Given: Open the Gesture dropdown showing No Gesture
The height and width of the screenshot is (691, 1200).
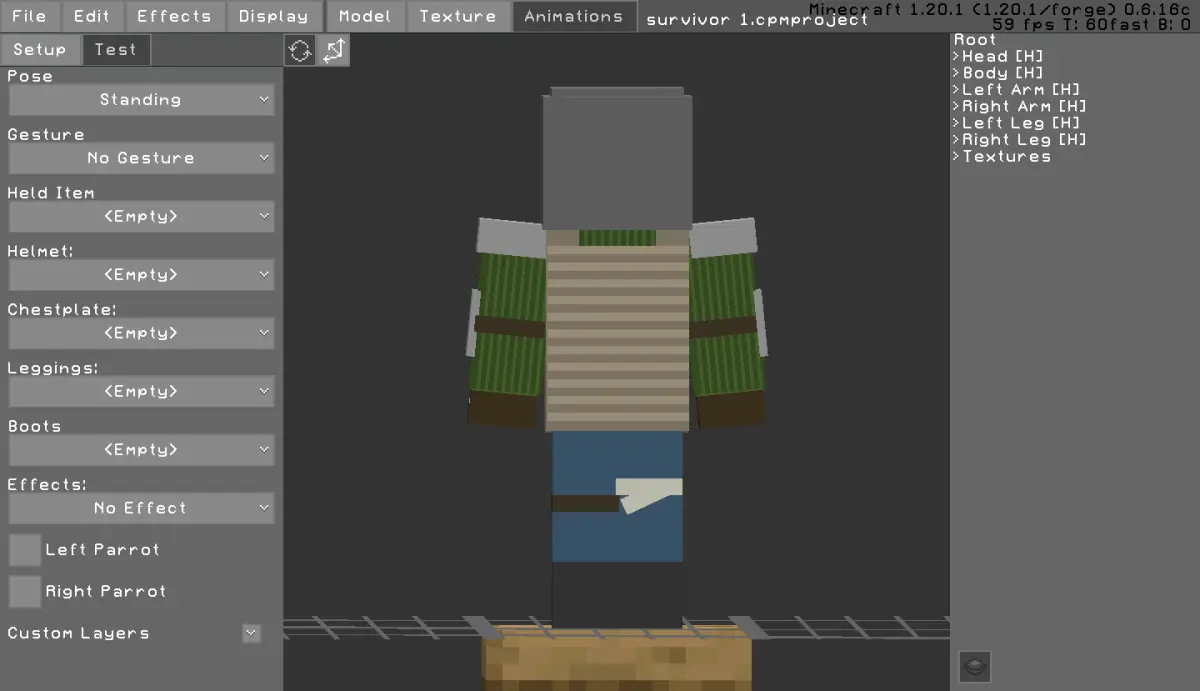Looking at the screenshot, I should 141,158.
